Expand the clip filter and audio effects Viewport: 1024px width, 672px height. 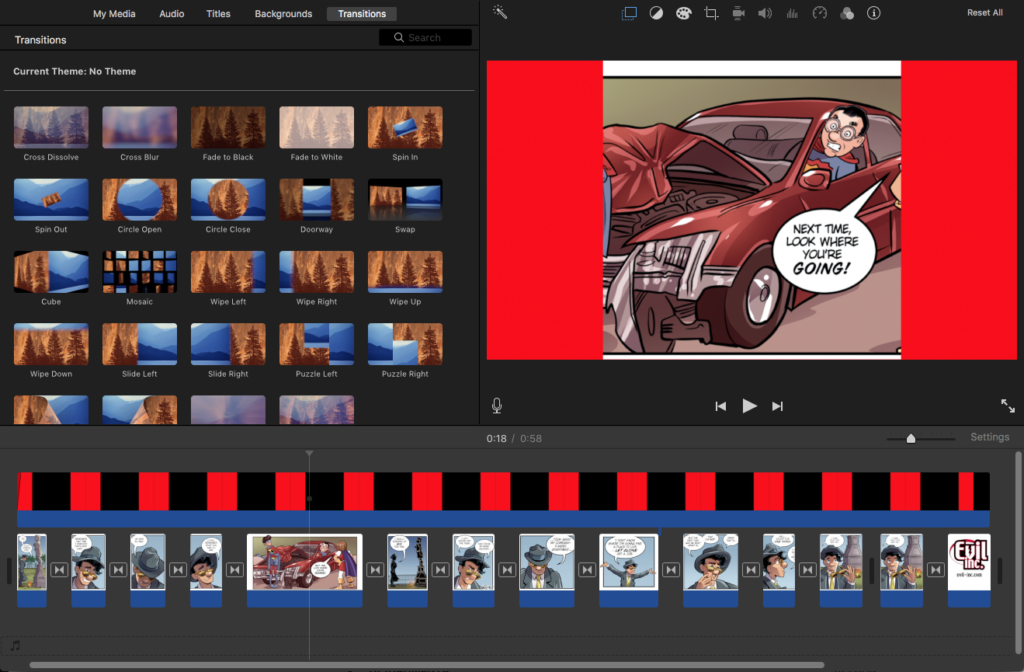[x=847, y=13]
